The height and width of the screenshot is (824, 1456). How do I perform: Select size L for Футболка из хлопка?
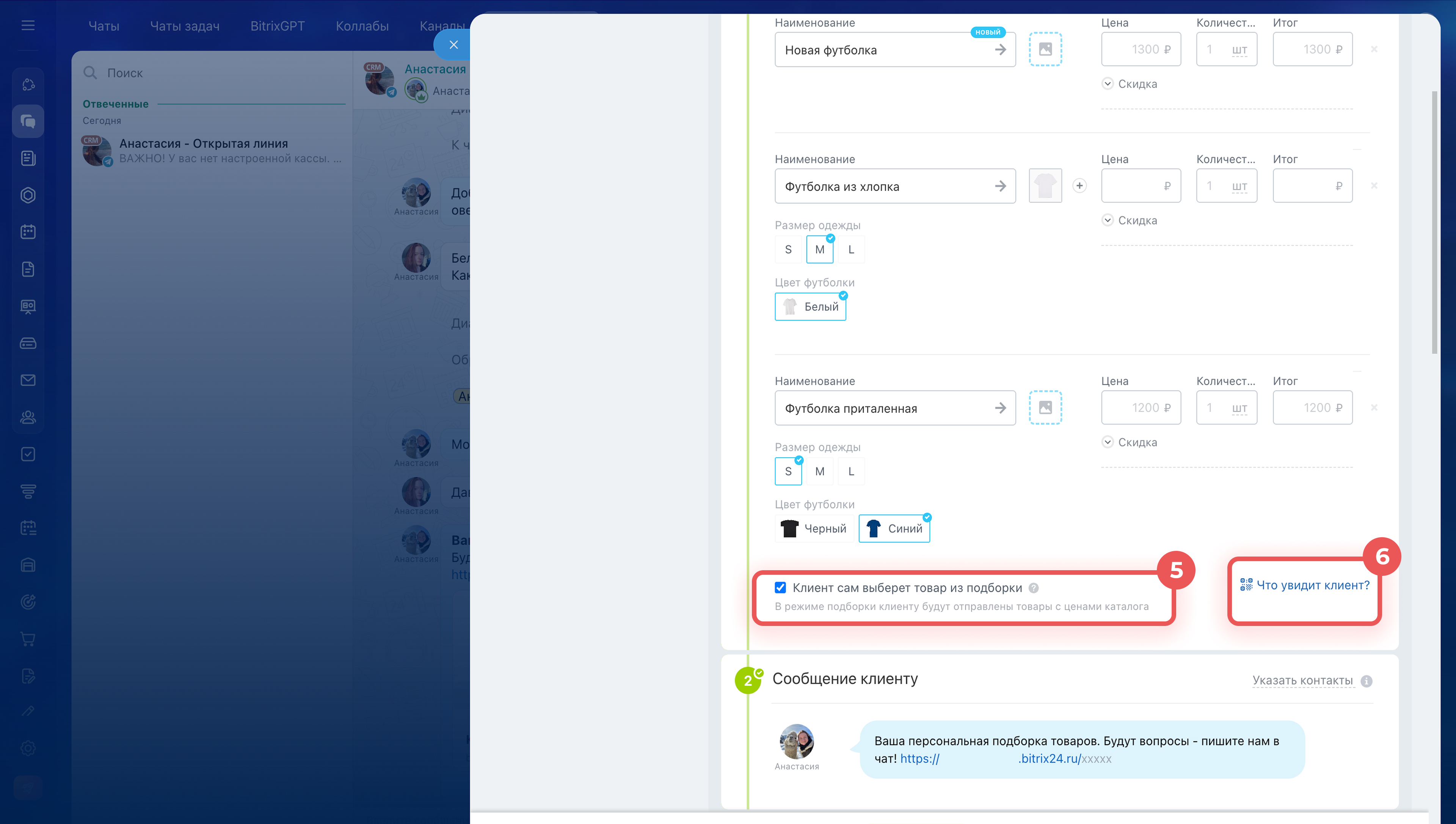coord(851,250)
